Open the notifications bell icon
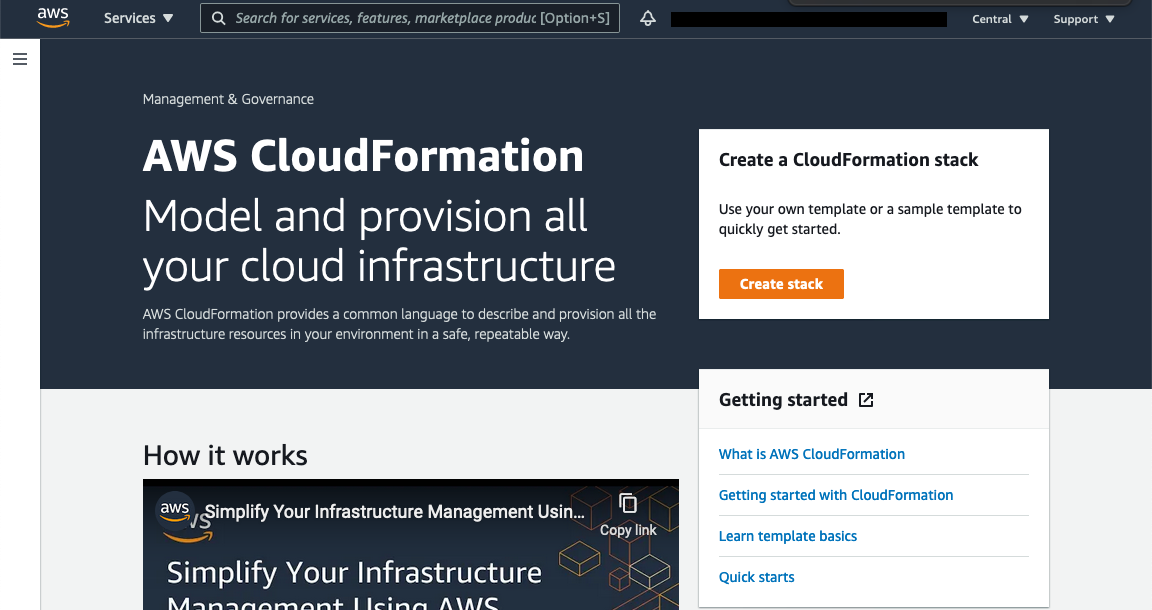1152x610 pixels. click(x=647, y=18)
